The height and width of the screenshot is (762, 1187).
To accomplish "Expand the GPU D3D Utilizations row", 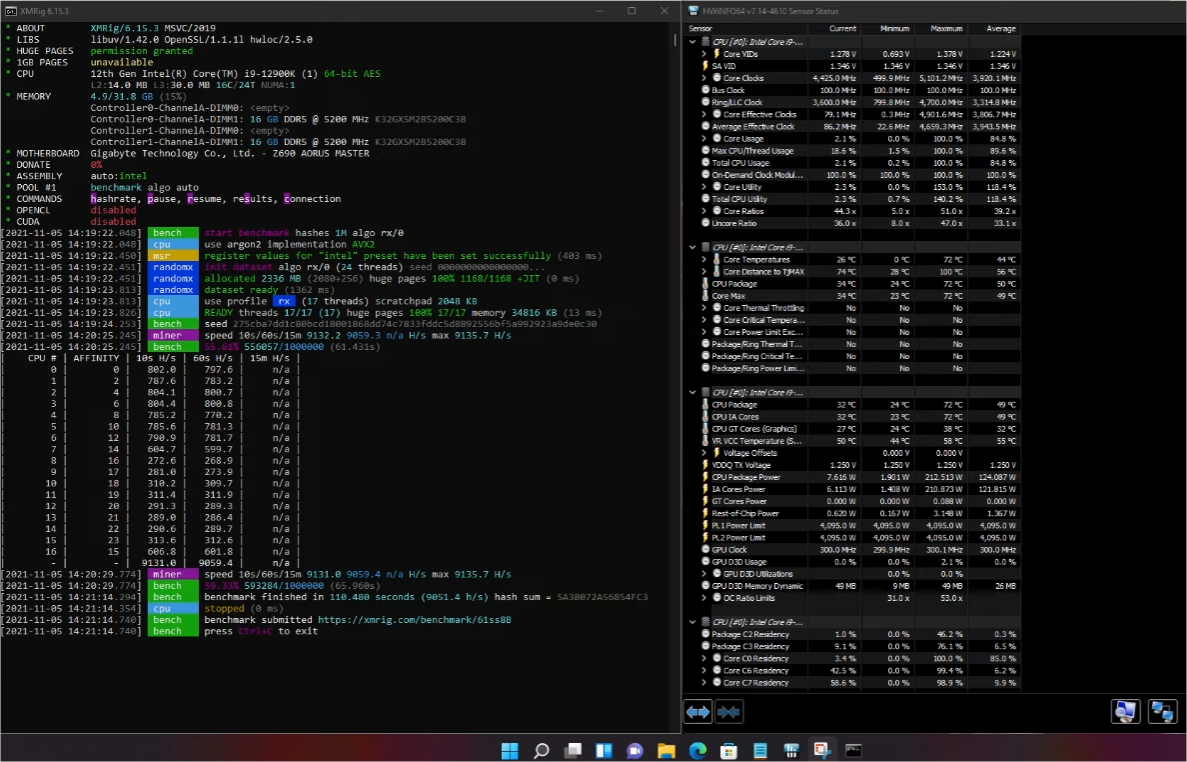I will click(x=704, y=574).
